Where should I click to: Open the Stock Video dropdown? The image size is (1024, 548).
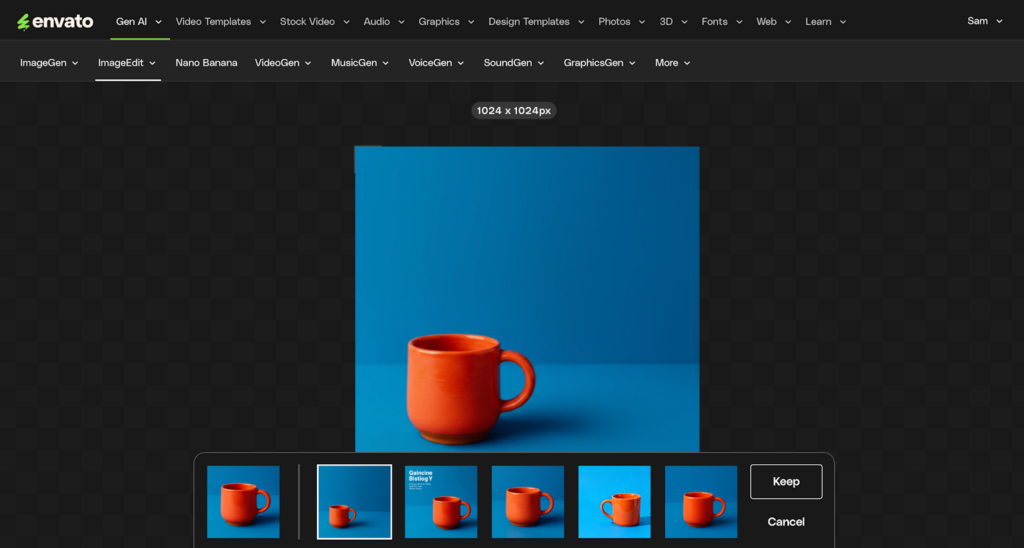tap(315, 21)
